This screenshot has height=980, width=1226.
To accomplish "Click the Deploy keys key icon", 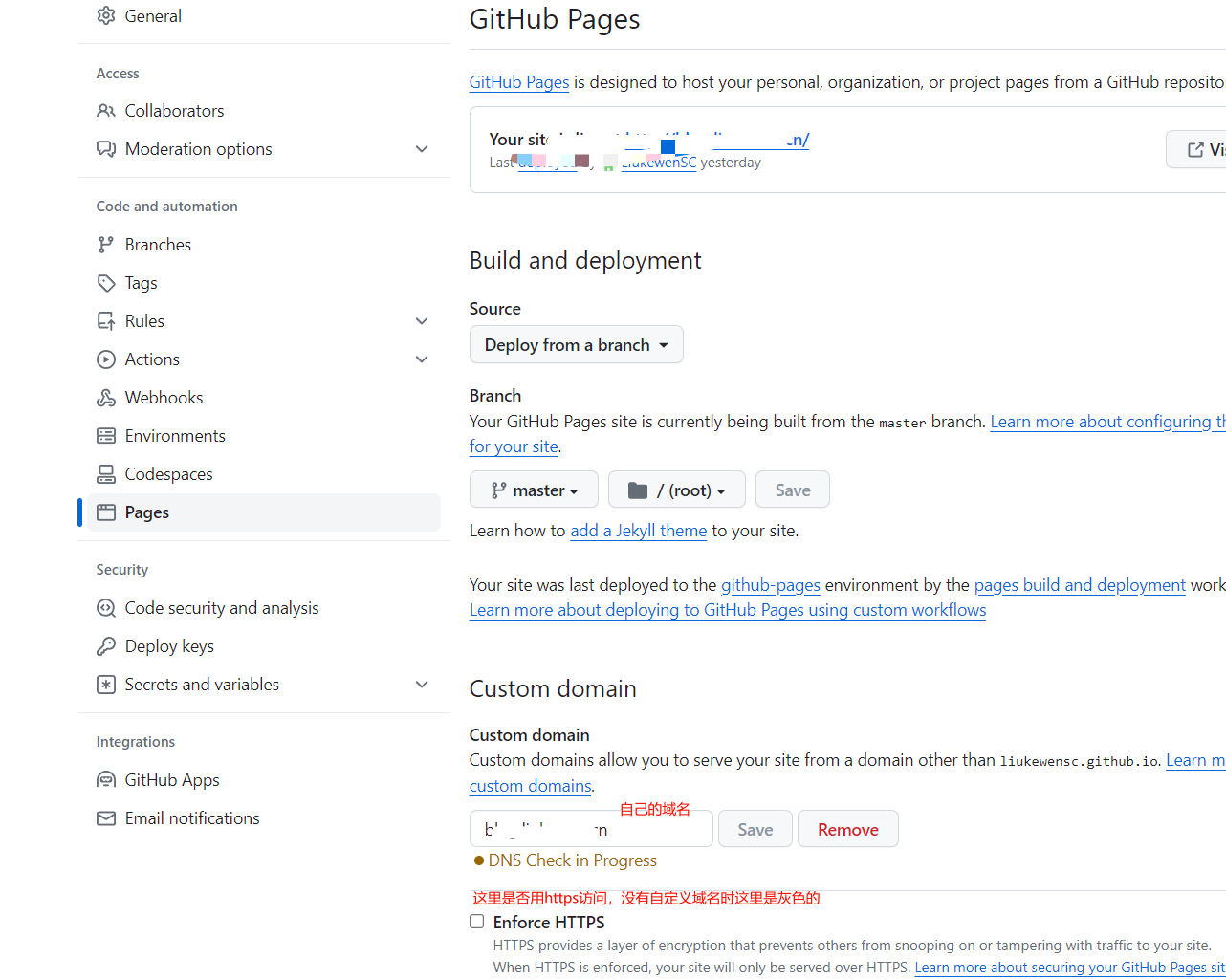I will (x=106, y=646).
